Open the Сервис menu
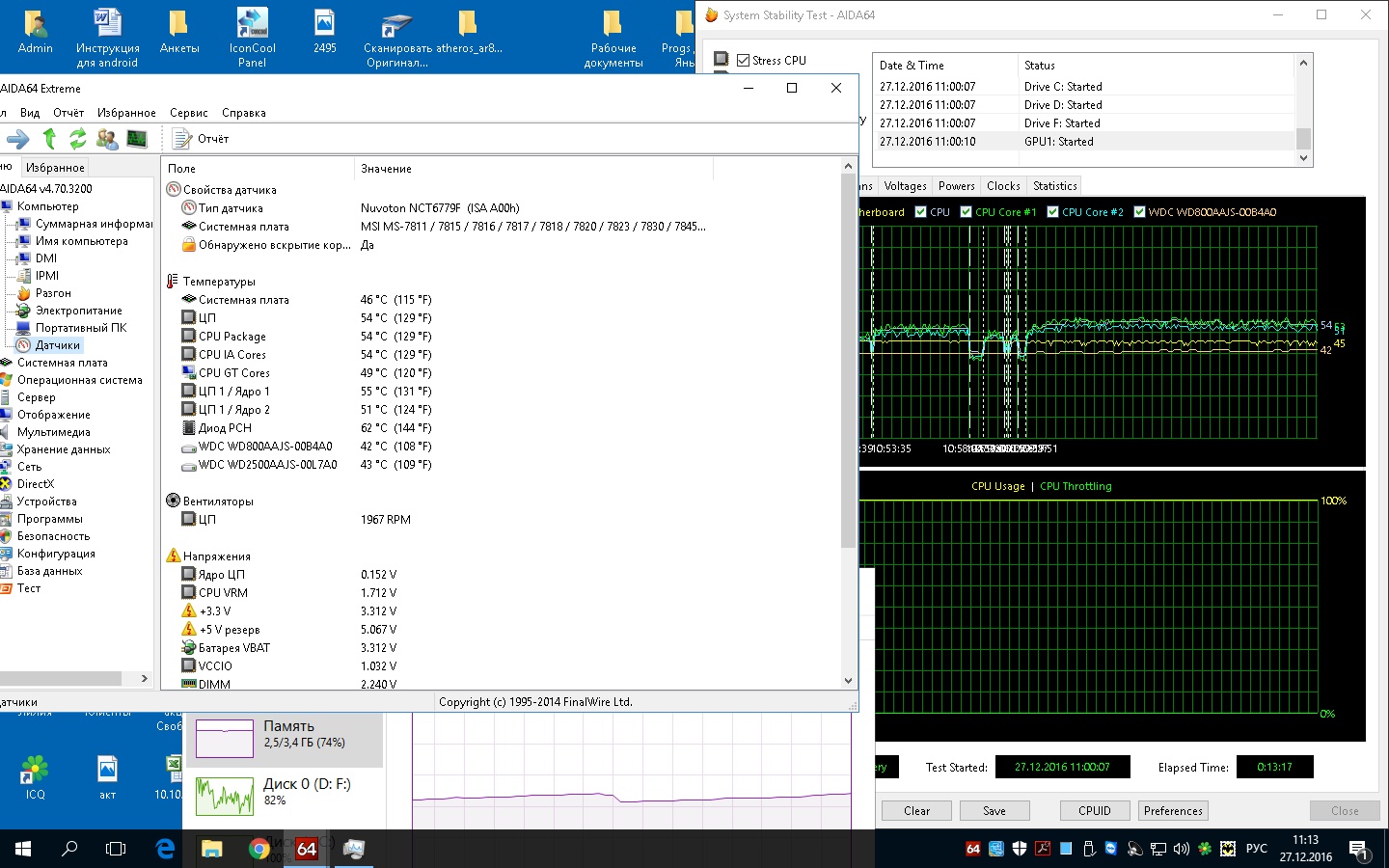Image resolution: width=1389 pixels, height=868 pixels. [189, 113]
